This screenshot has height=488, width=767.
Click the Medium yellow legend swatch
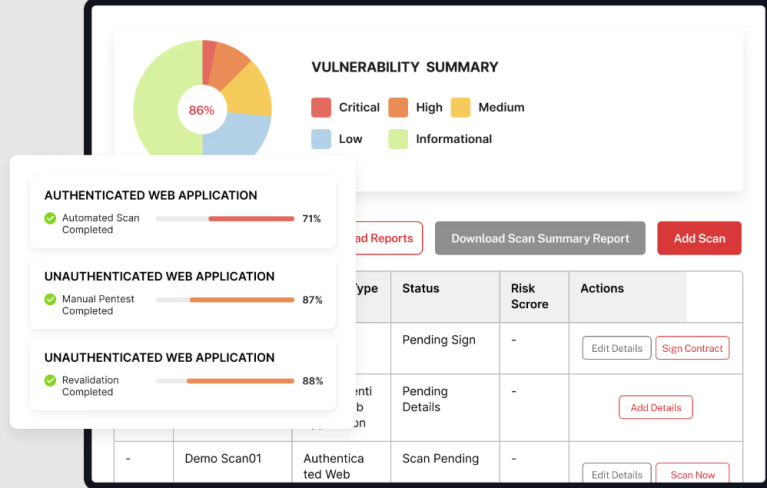[460, 108]
